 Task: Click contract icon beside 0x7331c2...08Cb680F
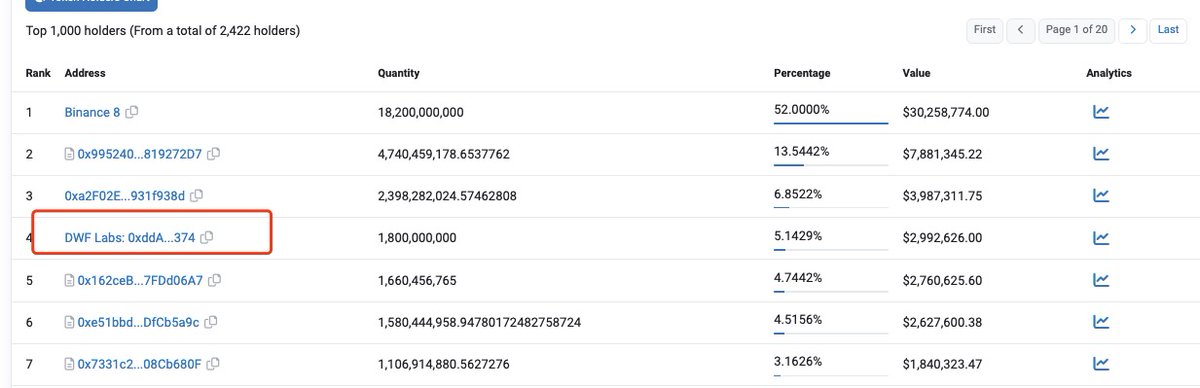coord(70,364)
